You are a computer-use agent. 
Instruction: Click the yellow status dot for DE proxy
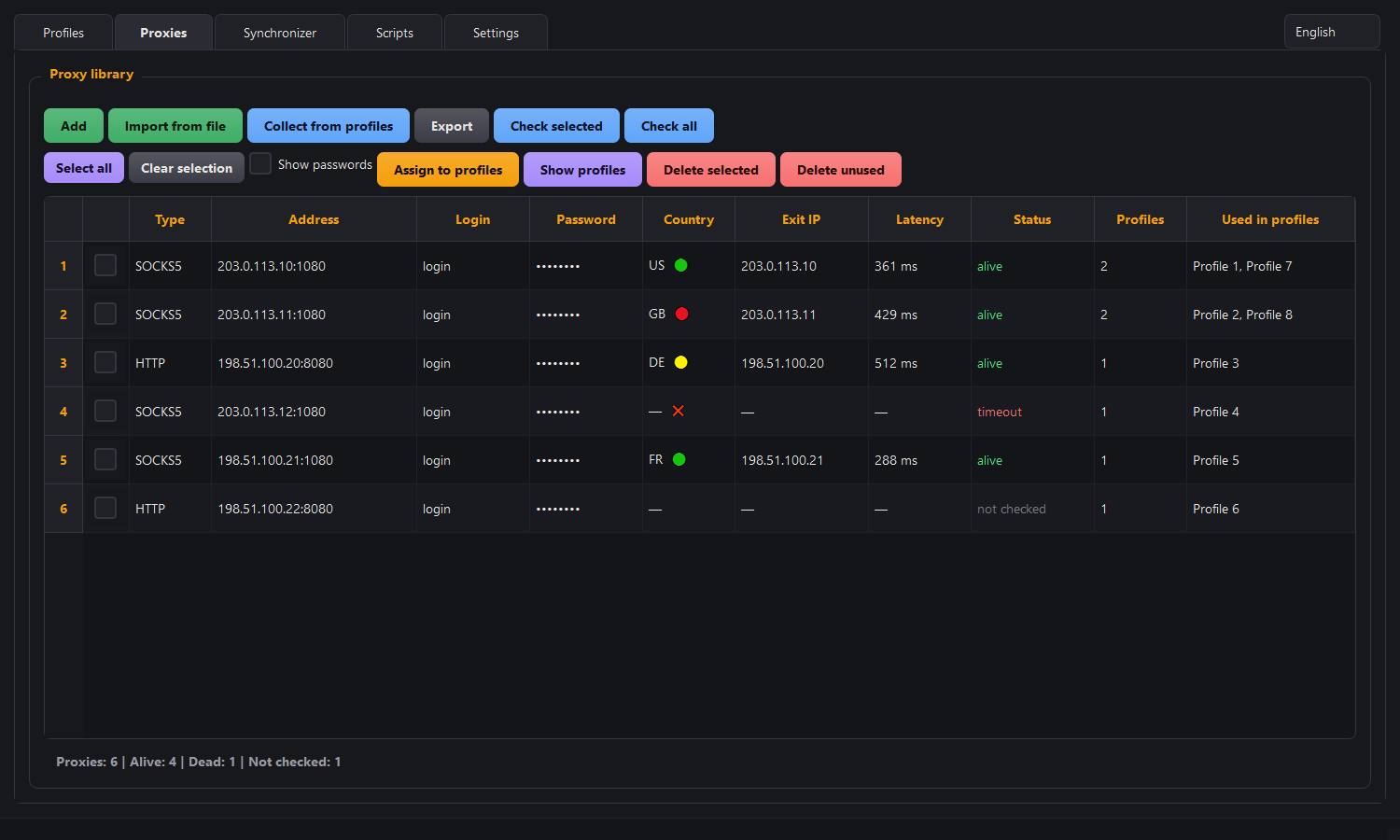click(x=681, y=362)
